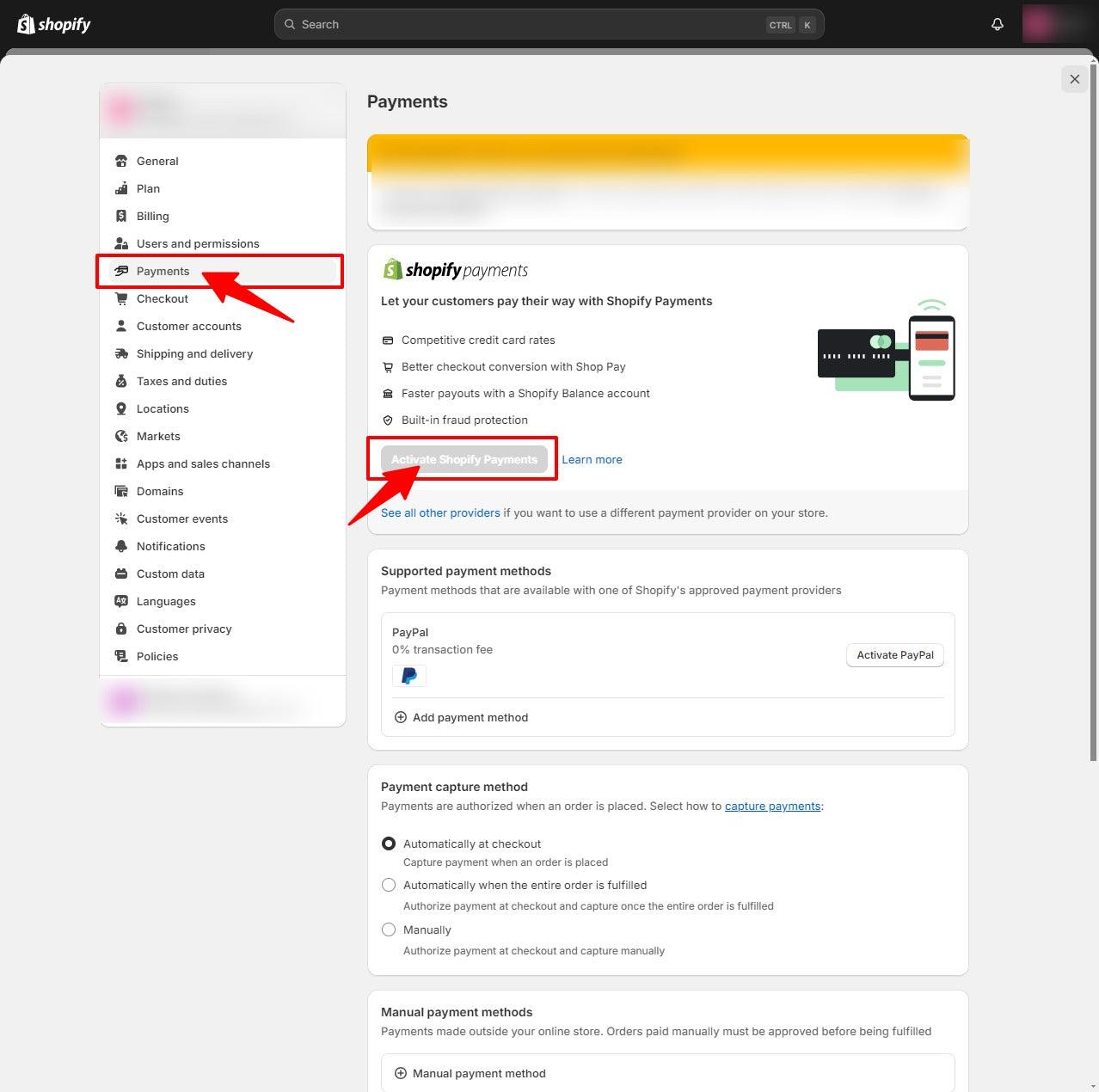This screenshot has width=1099, height=1092.
Task: Click the Domains icon
Action: point(121,491)
